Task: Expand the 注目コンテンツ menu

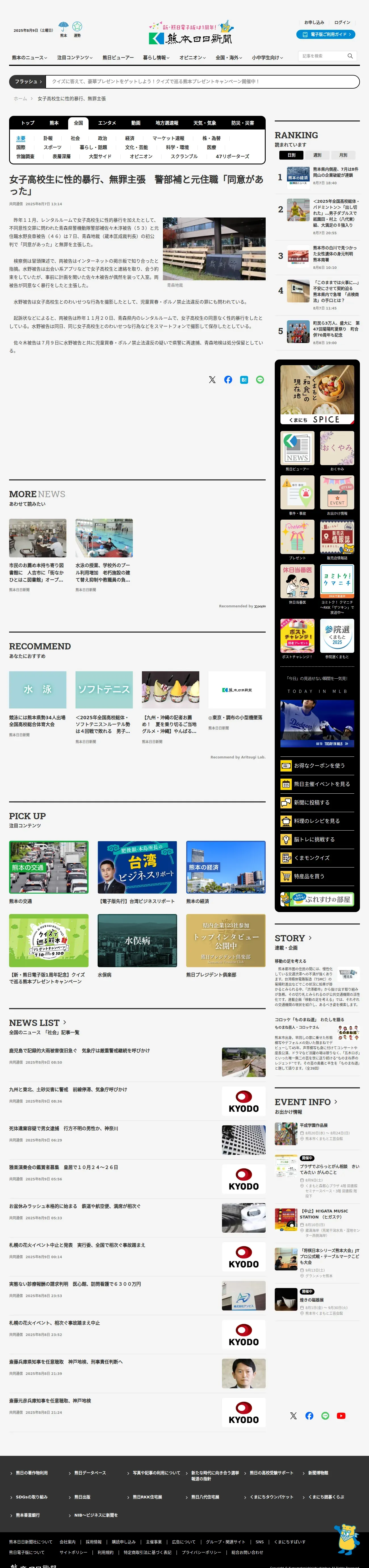Action: click(75, 57)
